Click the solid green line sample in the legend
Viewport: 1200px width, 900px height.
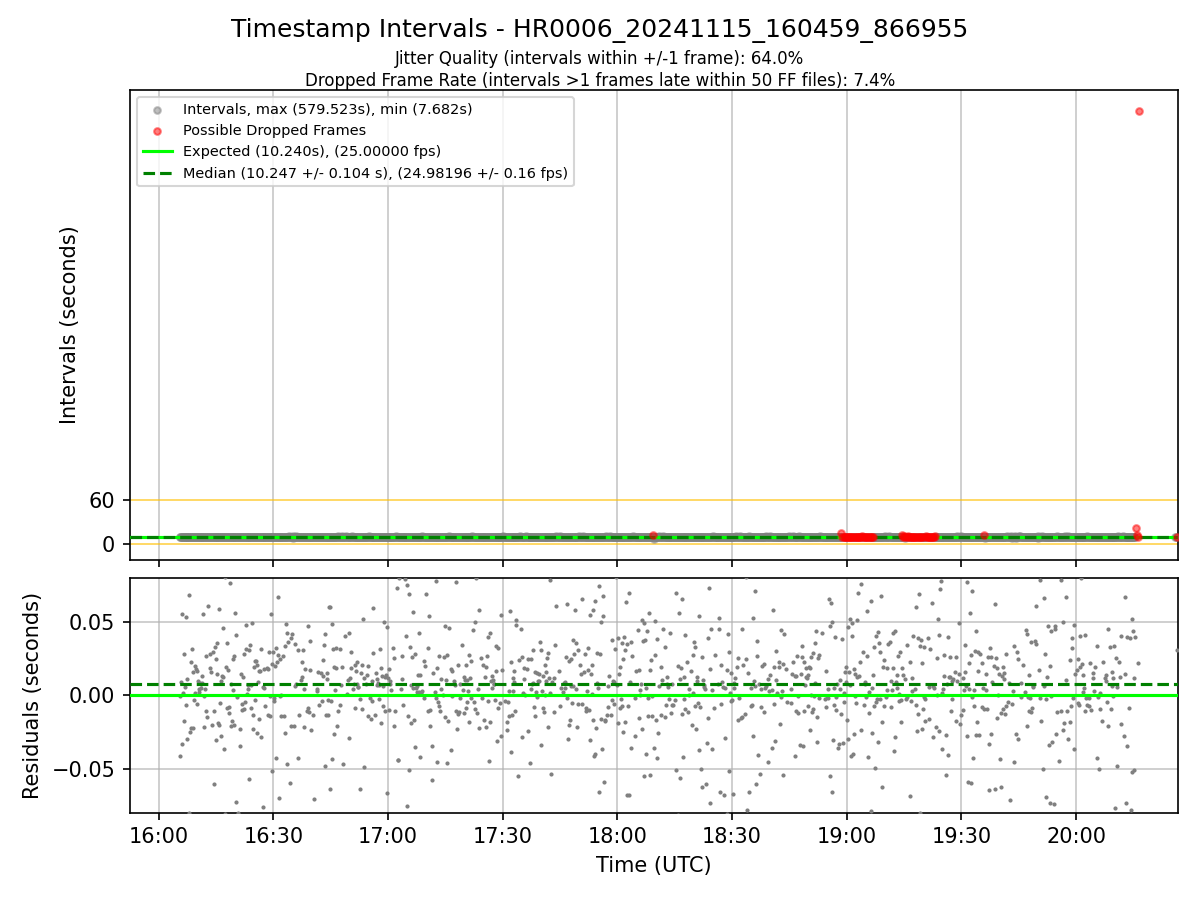tap(156, 152)
